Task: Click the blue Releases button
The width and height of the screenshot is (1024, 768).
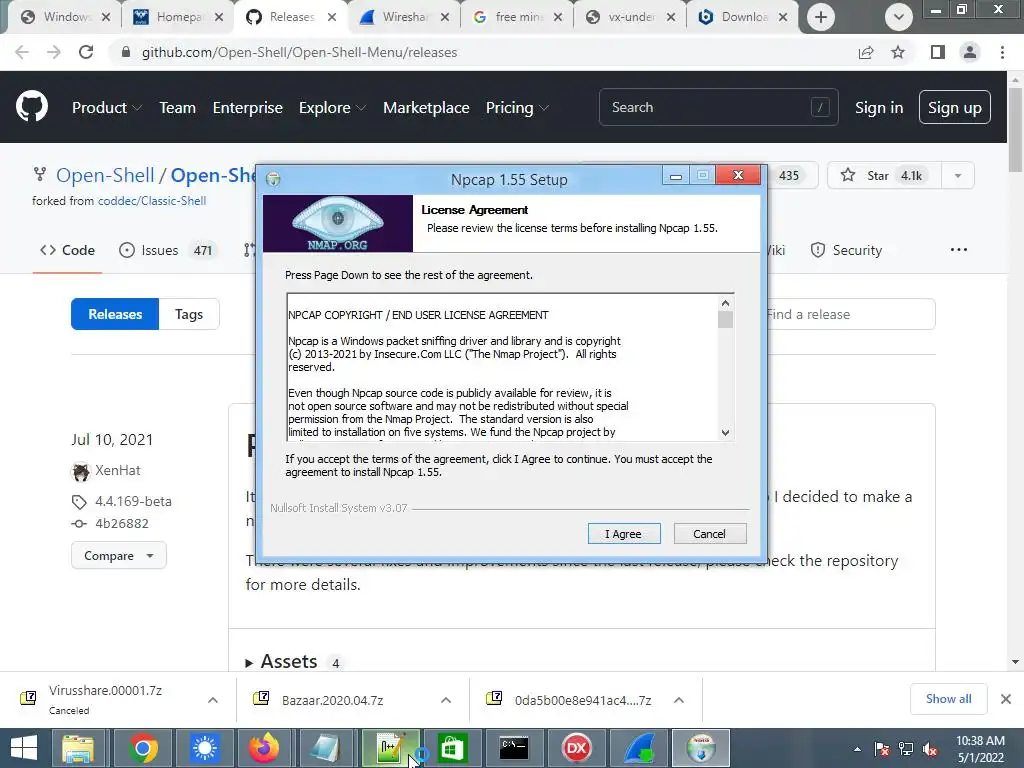Action: tap(115, 314)
